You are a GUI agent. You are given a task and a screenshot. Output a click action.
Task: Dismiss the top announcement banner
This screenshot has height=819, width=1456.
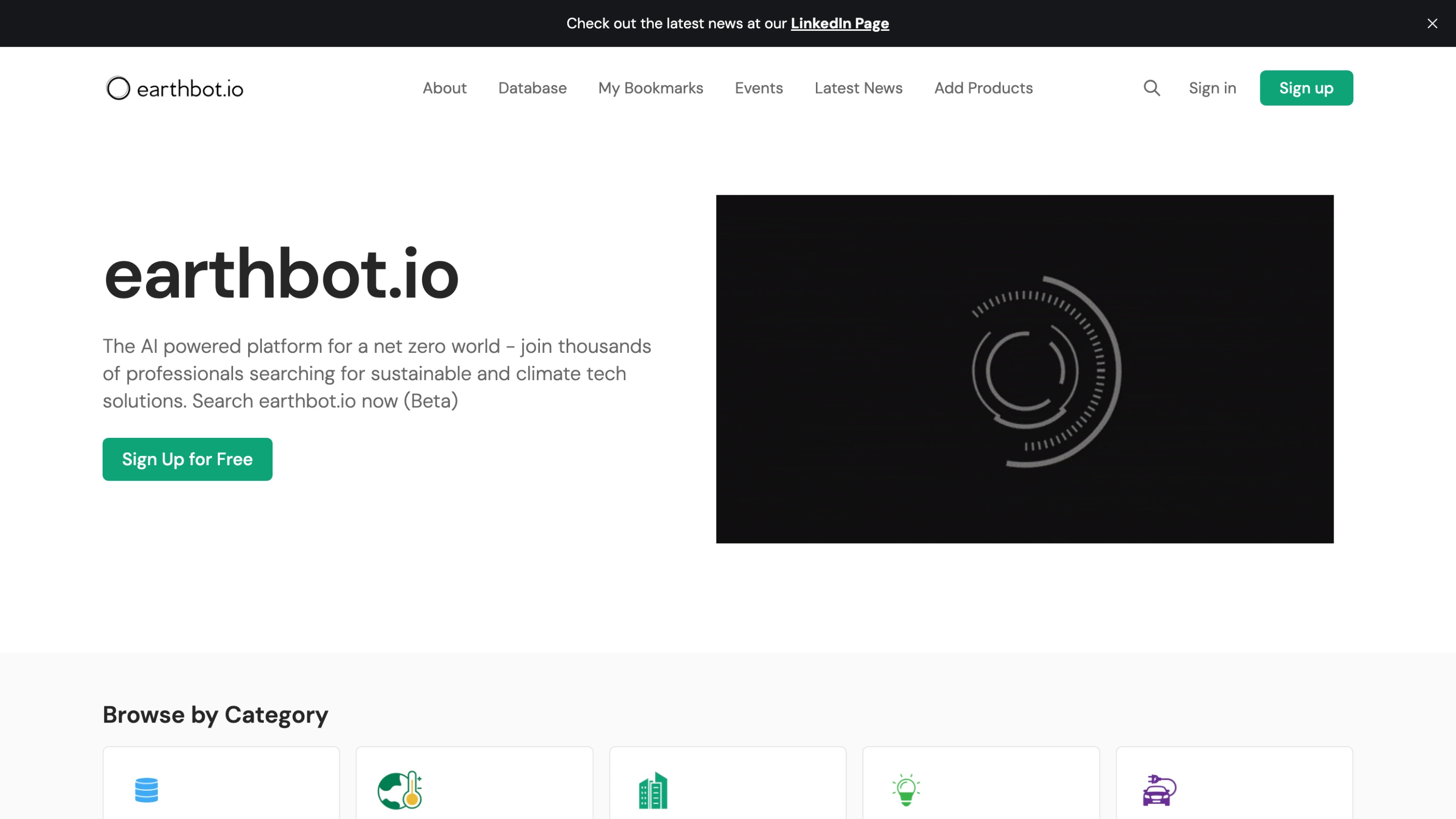[1432, 24]
